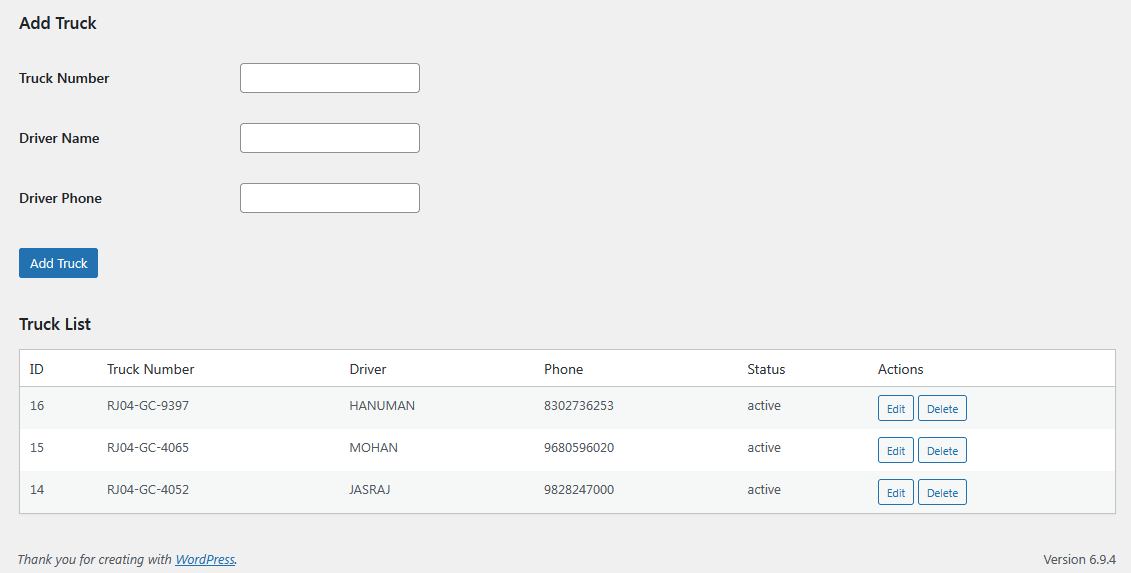This screenshot has width=1131, height=573.
Task: Open Edit for JASRAJ's truck
Action: (895, 492)
